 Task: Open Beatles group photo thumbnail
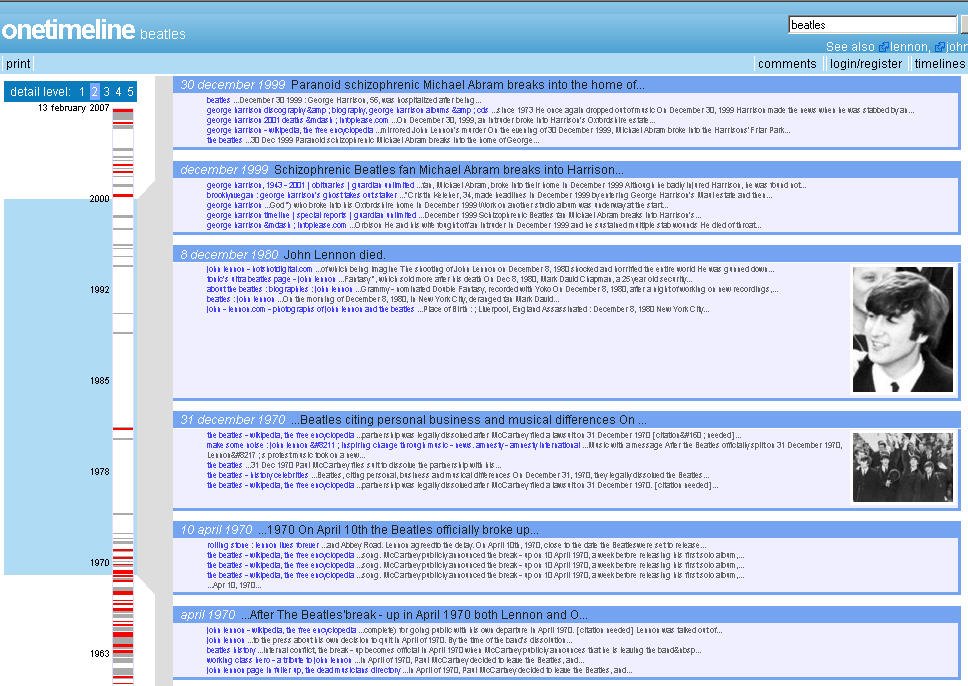click(903, 467)
